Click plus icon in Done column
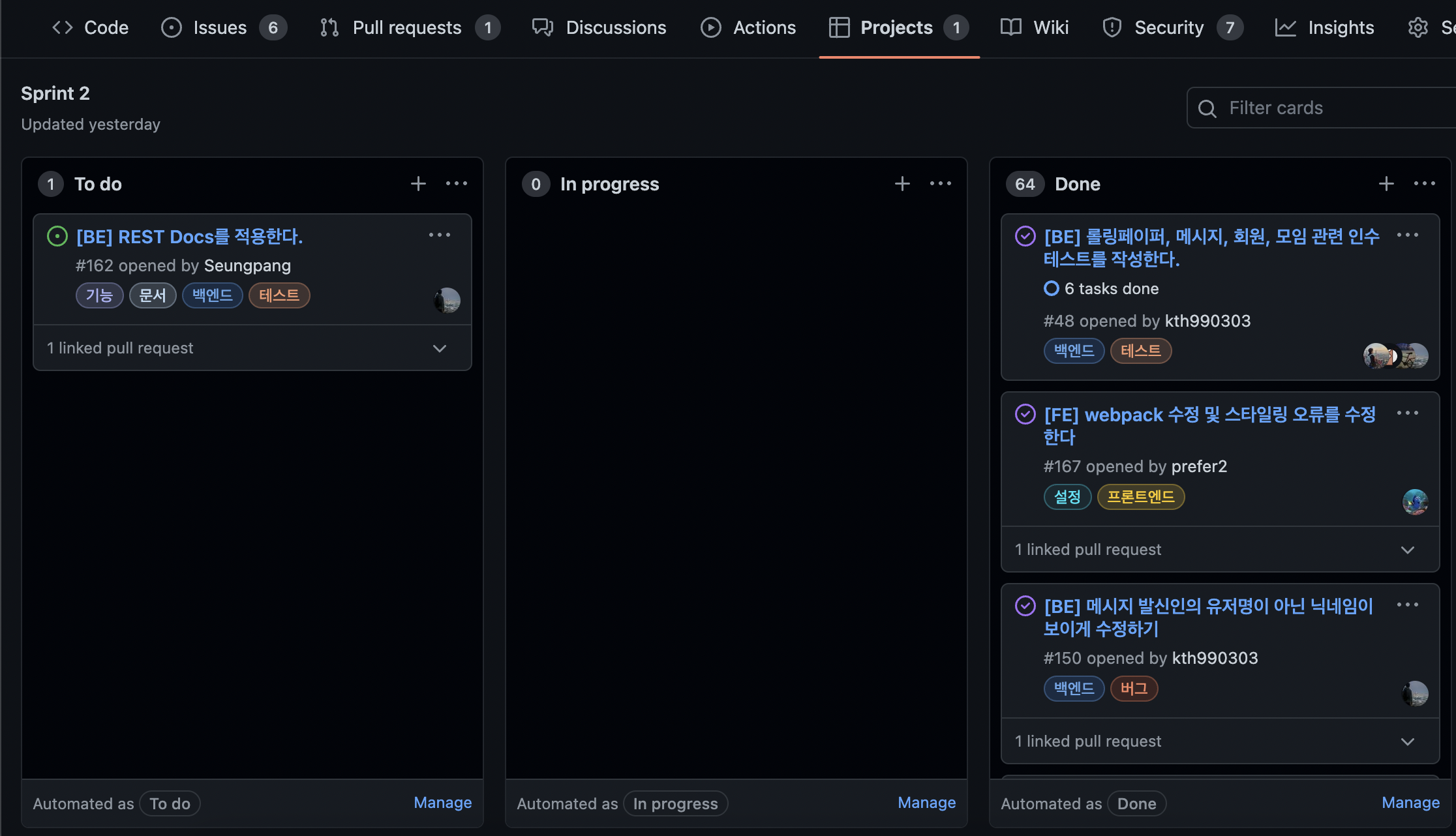This screenshot has width=1456, height=836. [x=1386, y=184]
